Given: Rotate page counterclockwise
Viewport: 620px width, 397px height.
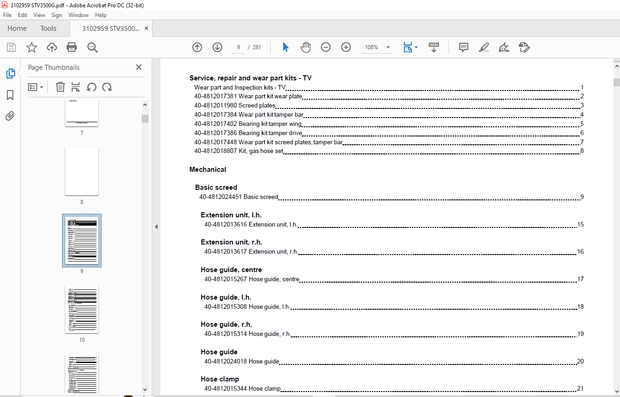Looking at the screenshot, I should click(x=91, y=87).
